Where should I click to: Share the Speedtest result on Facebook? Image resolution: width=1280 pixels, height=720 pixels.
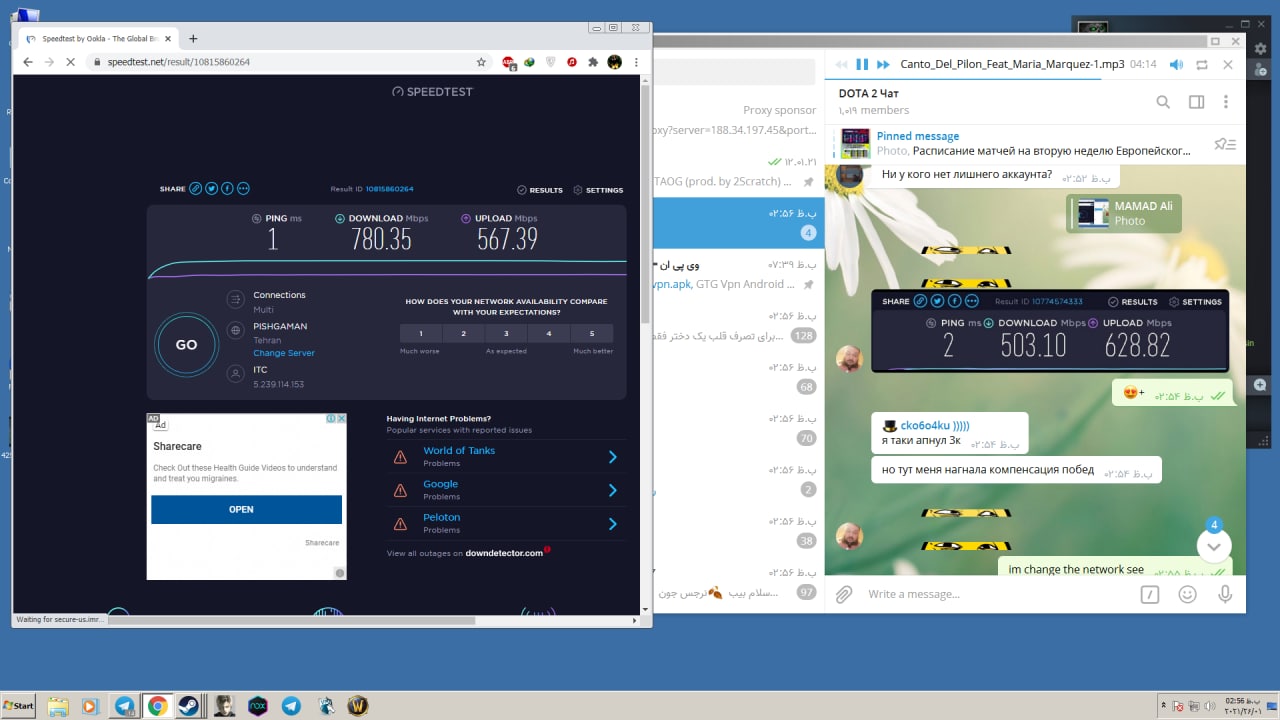[227, 188]
